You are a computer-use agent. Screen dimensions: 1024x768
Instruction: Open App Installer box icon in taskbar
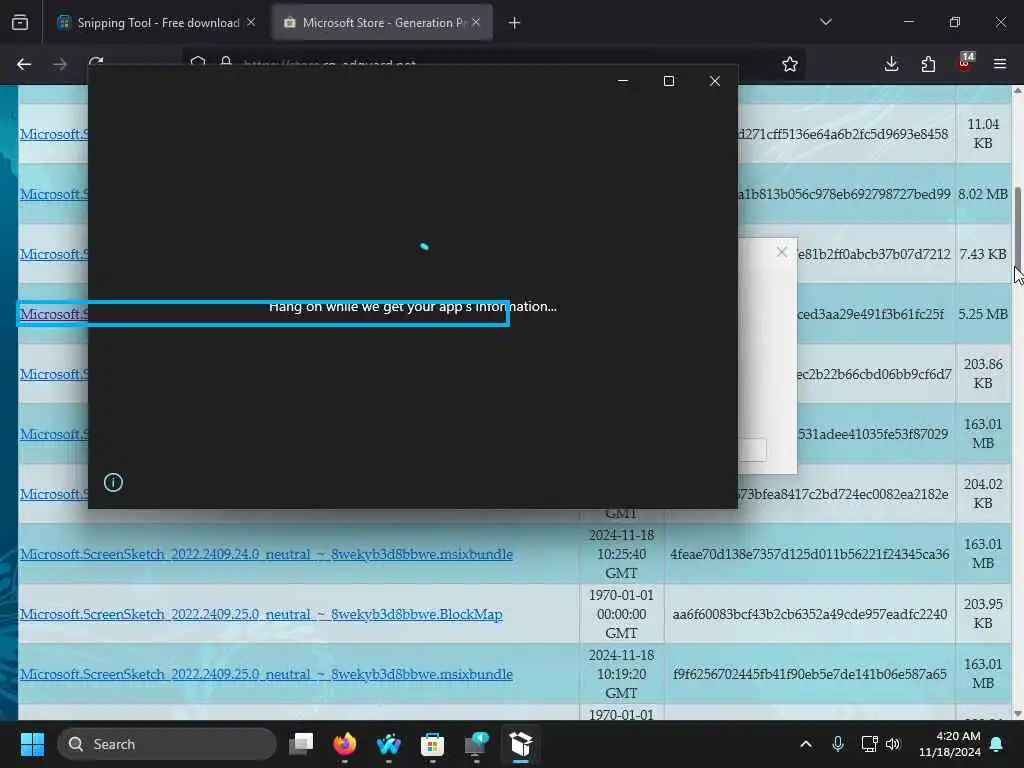pos(520,744)
